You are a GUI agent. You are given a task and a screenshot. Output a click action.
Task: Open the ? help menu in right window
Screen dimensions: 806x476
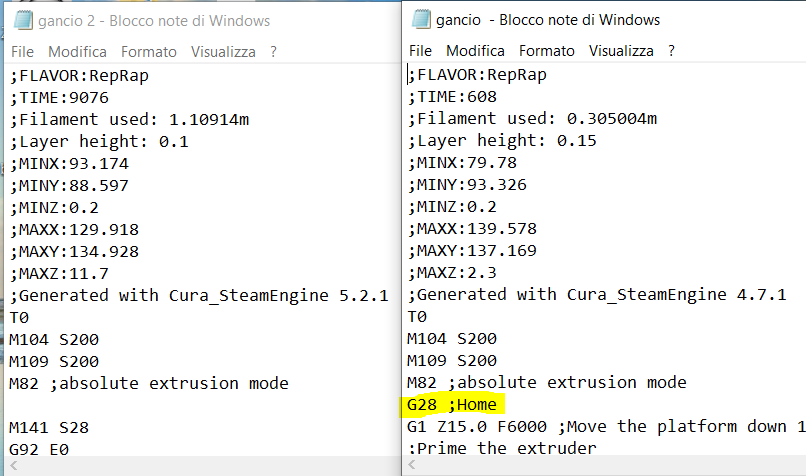pyautogui.click(x=671, y=51)
